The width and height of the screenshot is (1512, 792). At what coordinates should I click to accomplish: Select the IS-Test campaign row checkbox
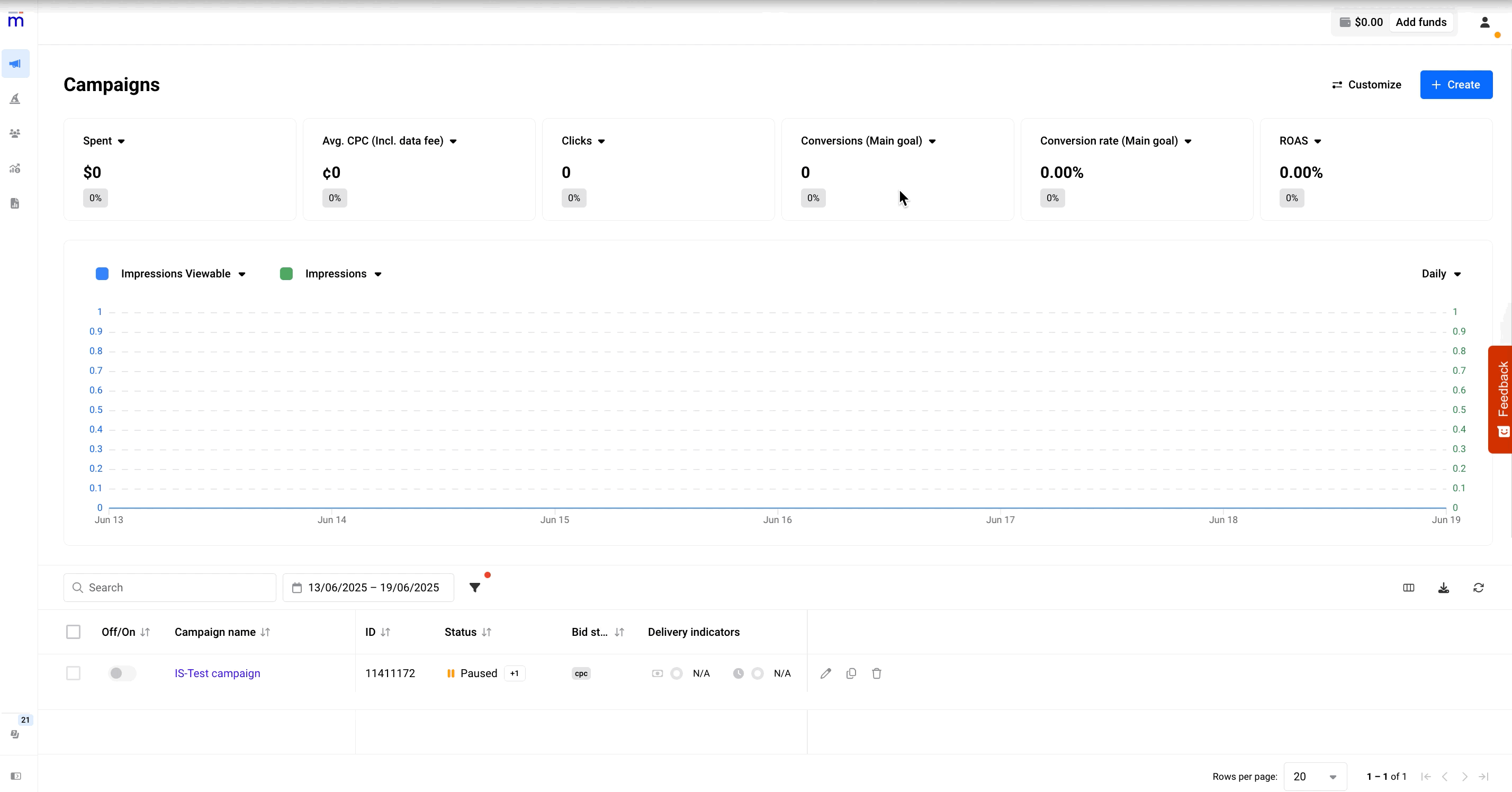[x=73, y=673]
